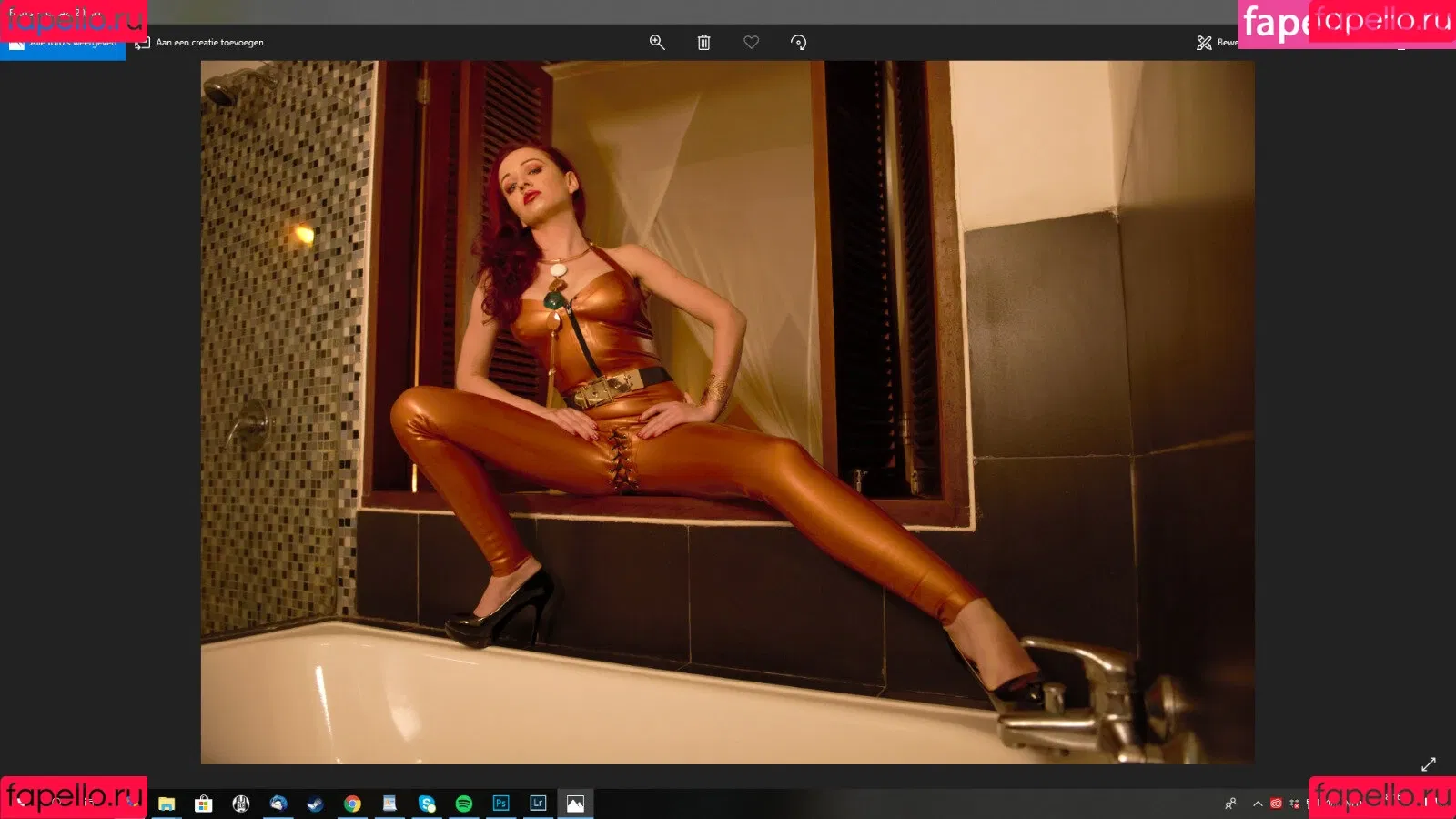Open the edit and create tools icon
The width and height of the screenshot is (1456, 819).
point(1204,43)
